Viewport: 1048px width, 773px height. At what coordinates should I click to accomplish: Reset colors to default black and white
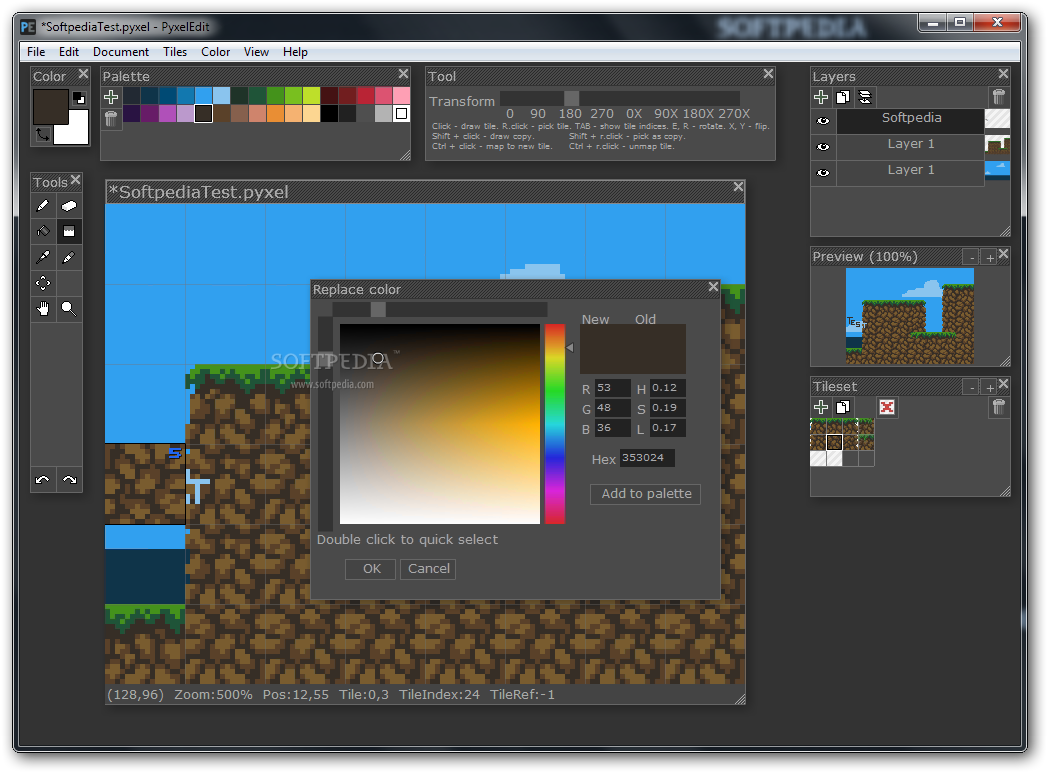coord(79,98)
